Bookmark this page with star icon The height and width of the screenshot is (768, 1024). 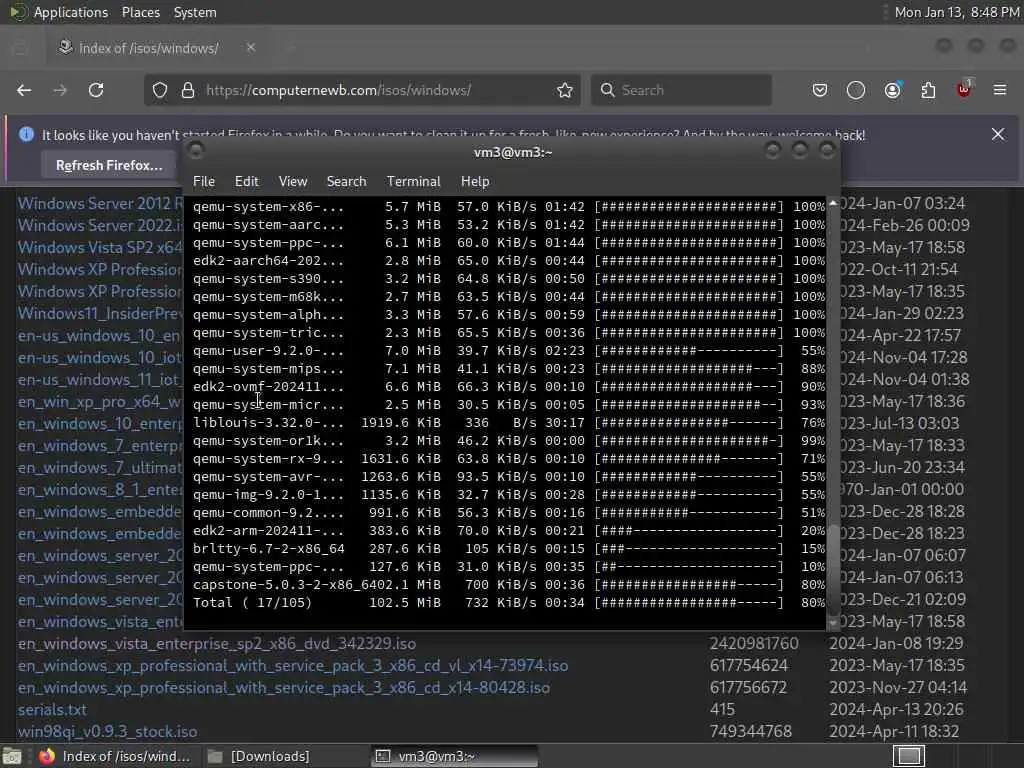click(x=565, y=90)
